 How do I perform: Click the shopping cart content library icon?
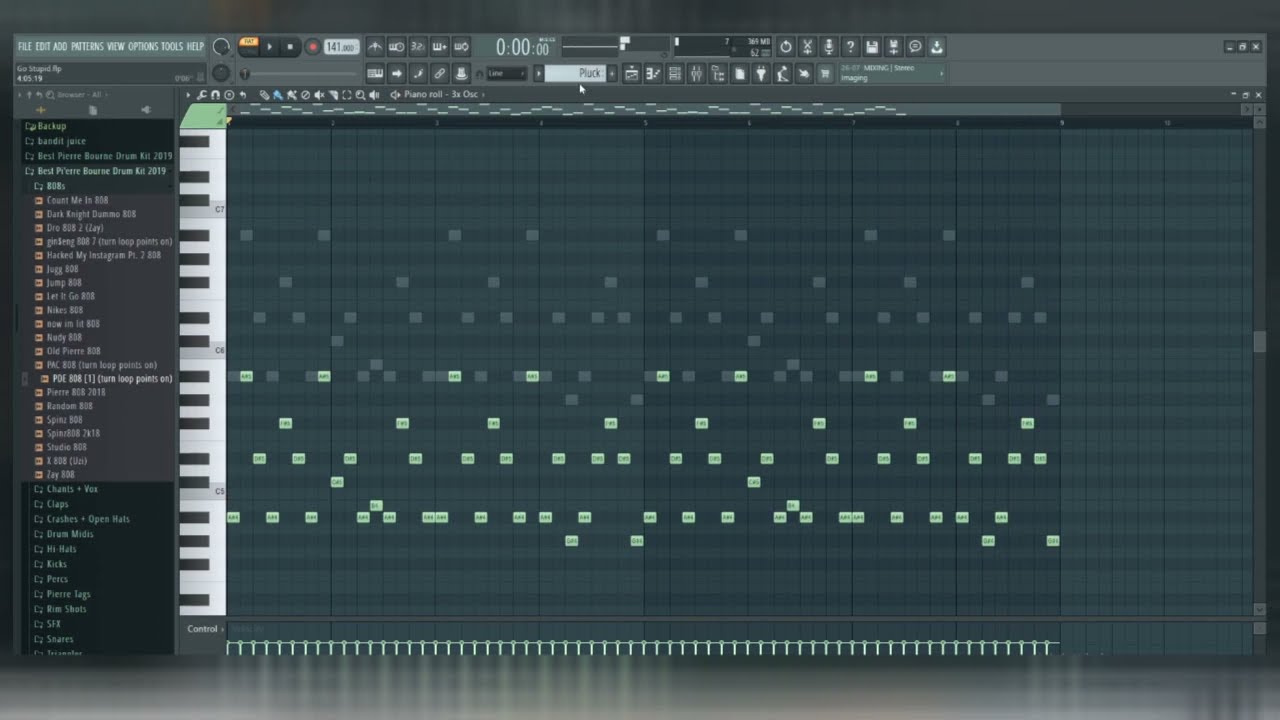point(824,73)
